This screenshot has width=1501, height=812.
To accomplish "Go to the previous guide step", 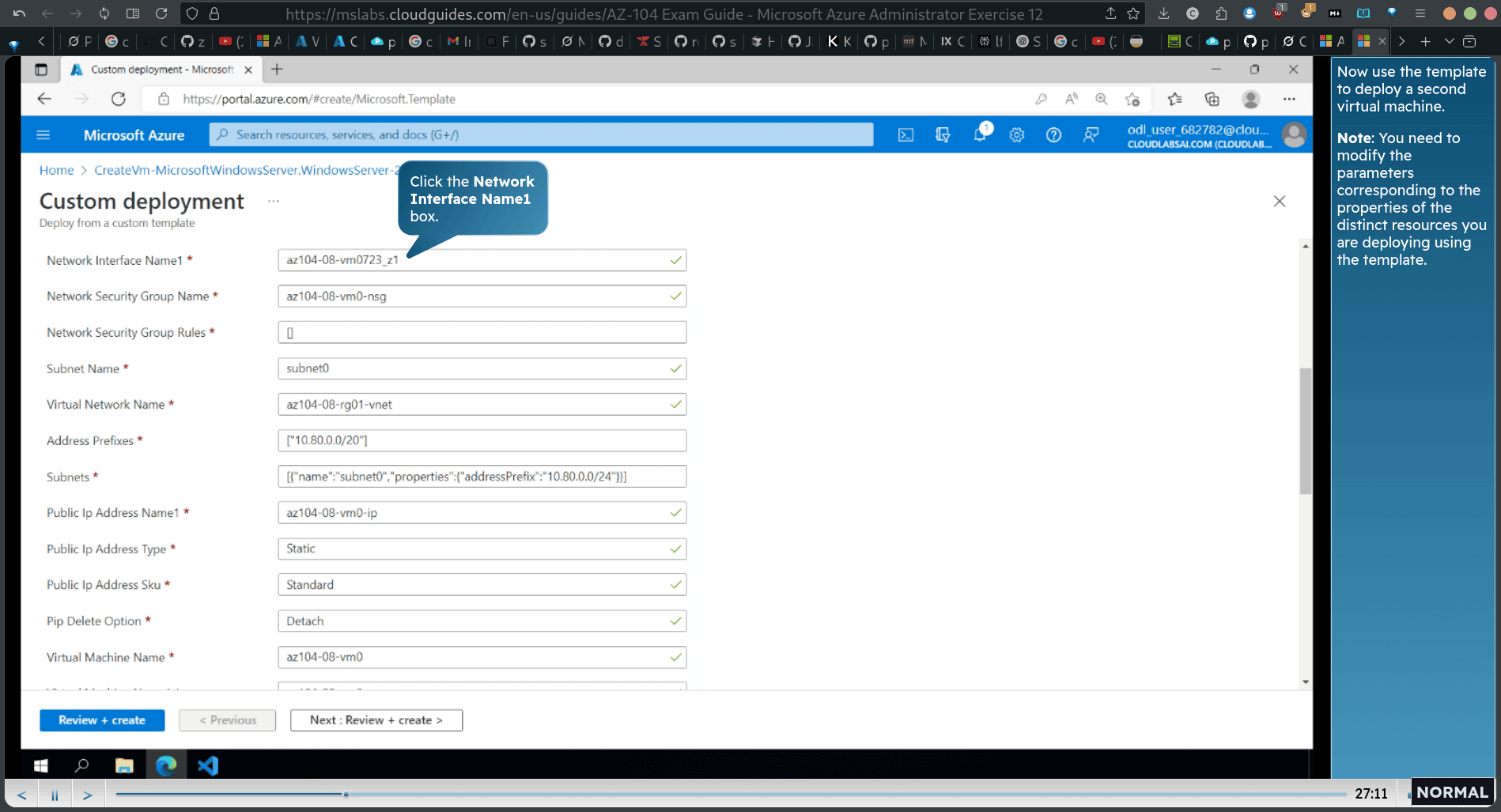I will click(22, 795).
